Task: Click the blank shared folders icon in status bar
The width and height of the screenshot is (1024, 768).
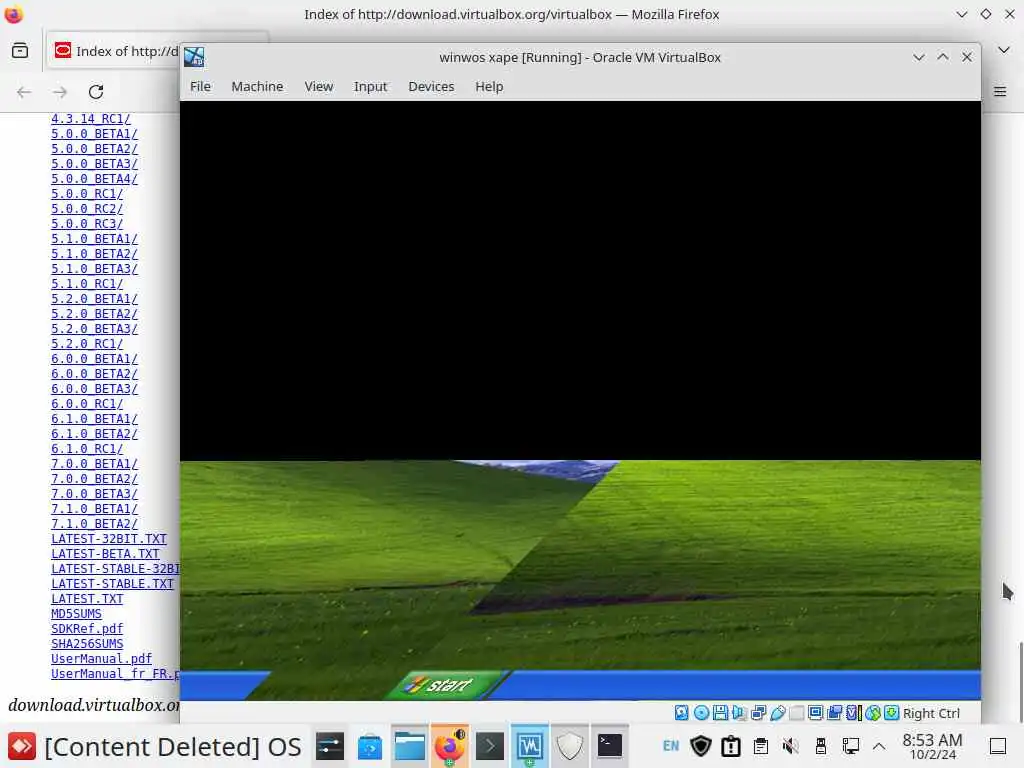Action: click(796, 713)
